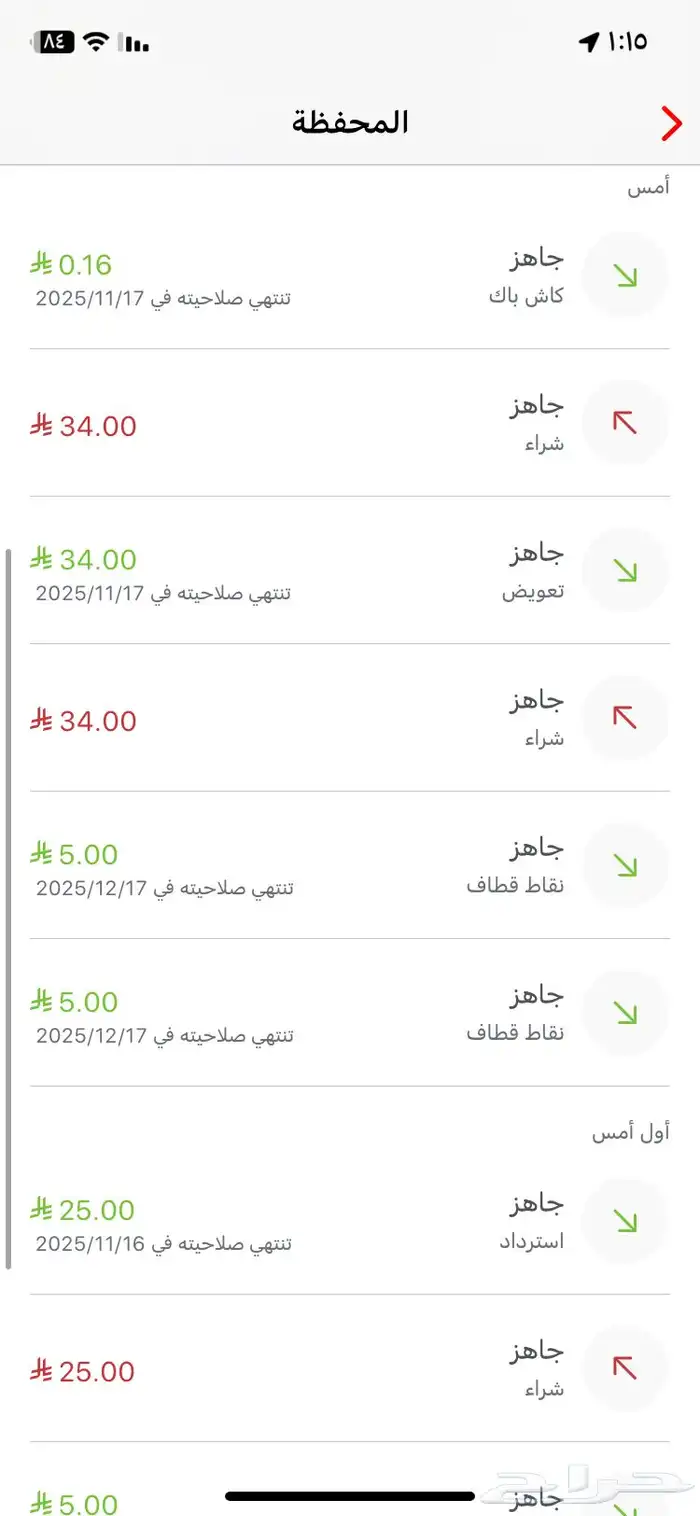Select the استرداد transaction label

(x=531, y=1242)
